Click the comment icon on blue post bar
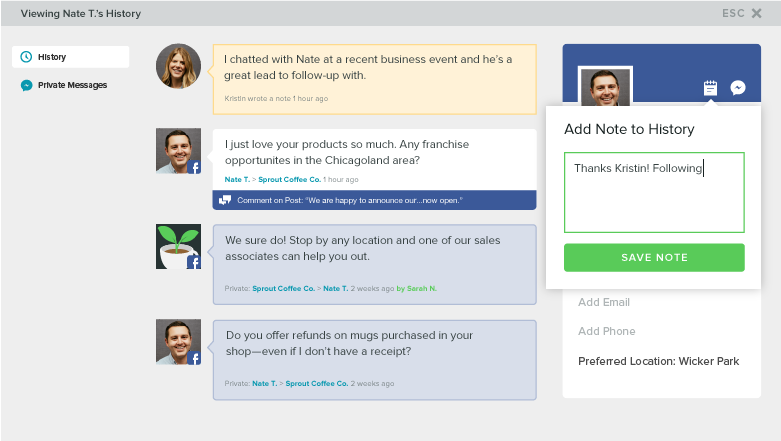781x441 pixels. (x=225, y=200)
